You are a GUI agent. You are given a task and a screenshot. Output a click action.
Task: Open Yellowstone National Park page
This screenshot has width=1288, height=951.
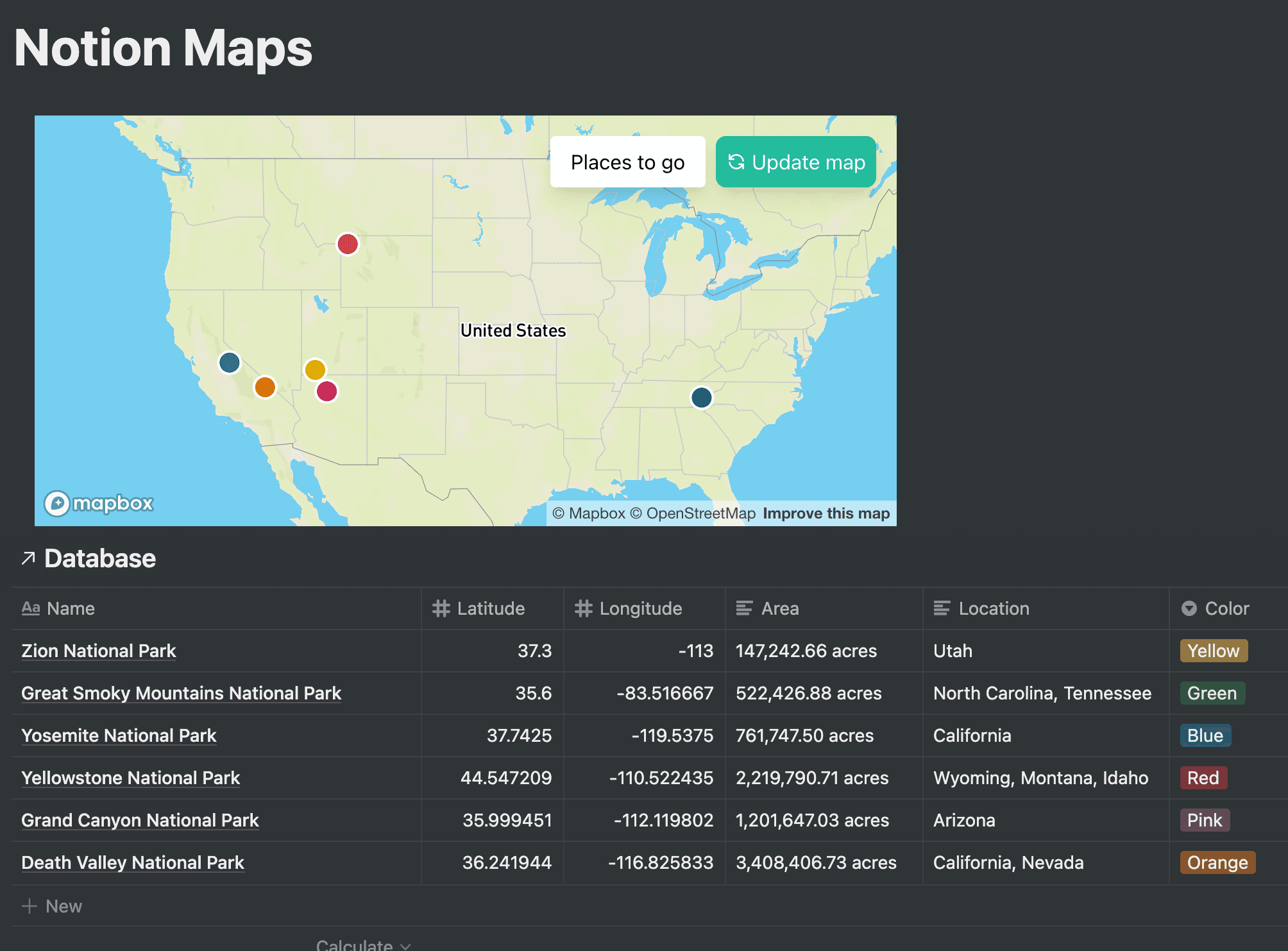130,778
